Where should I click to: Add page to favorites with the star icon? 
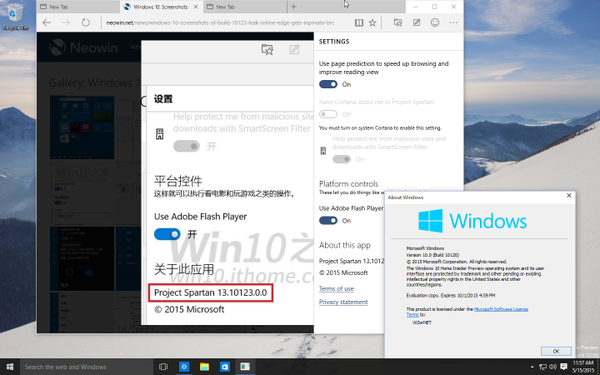click(372, 23)
